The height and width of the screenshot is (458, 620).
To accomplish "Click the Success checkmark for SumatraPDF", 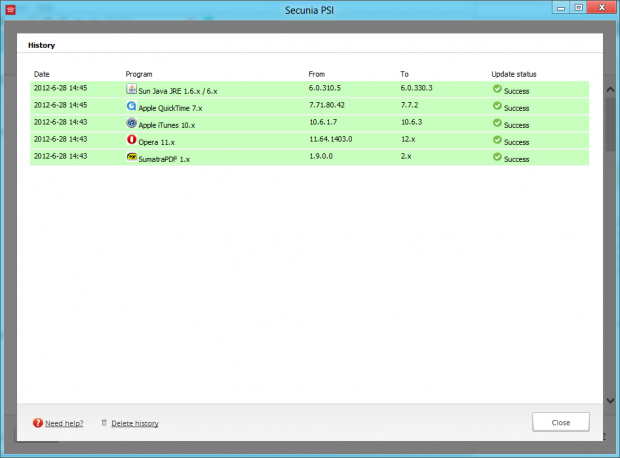I will coord(497,157).
